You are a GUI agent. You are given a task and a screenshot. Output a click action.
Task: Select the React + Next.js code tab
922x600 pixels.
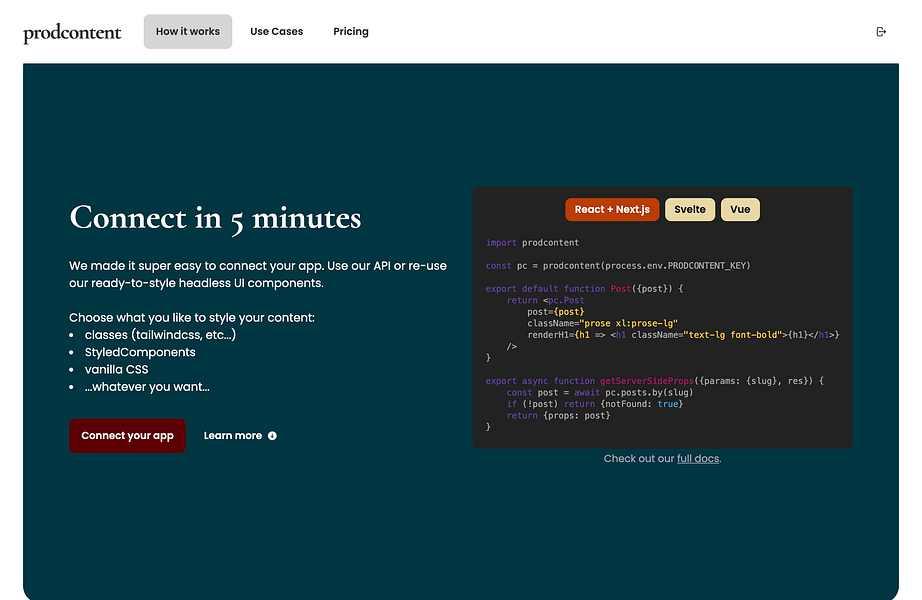[612, 209]
